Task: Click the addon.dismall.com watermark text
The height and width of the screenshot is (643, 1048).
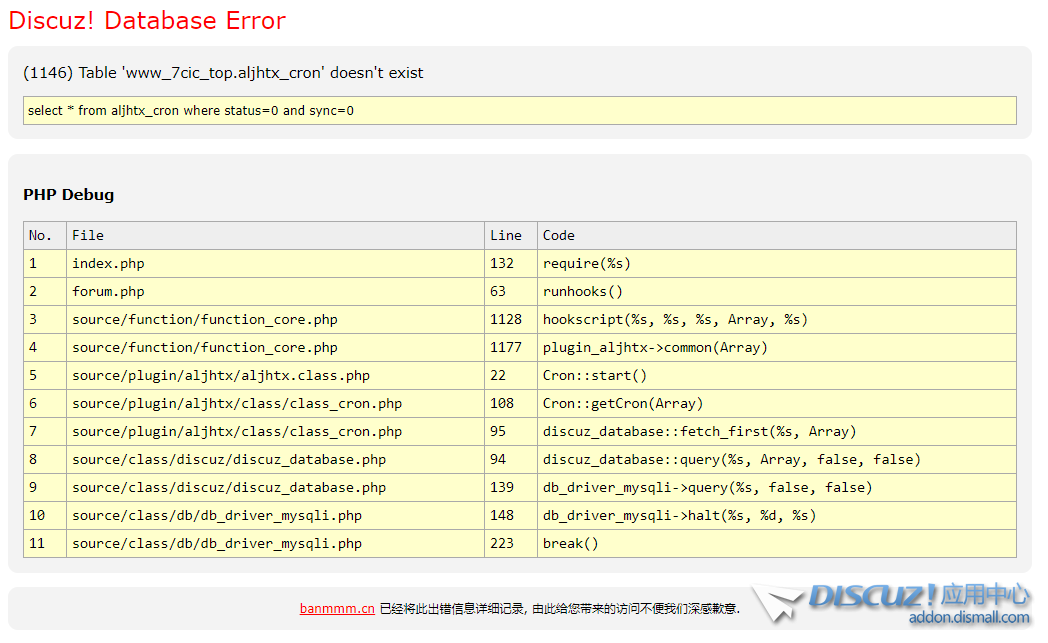Action: coord(968,618)
